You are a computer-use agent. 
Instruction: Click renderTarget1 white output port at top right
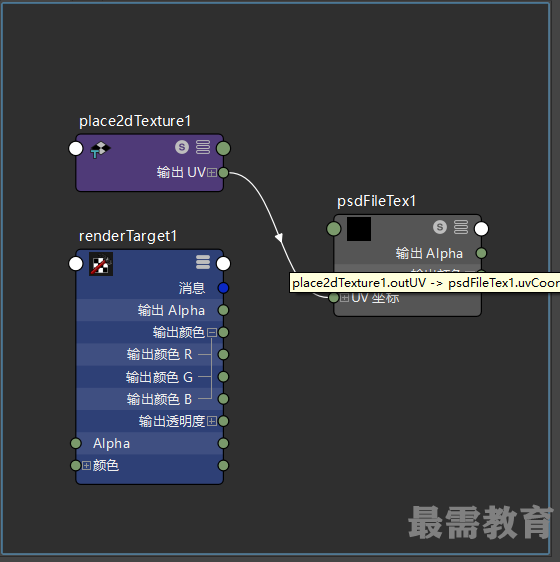pyautogui.click(x=223, y=264)
